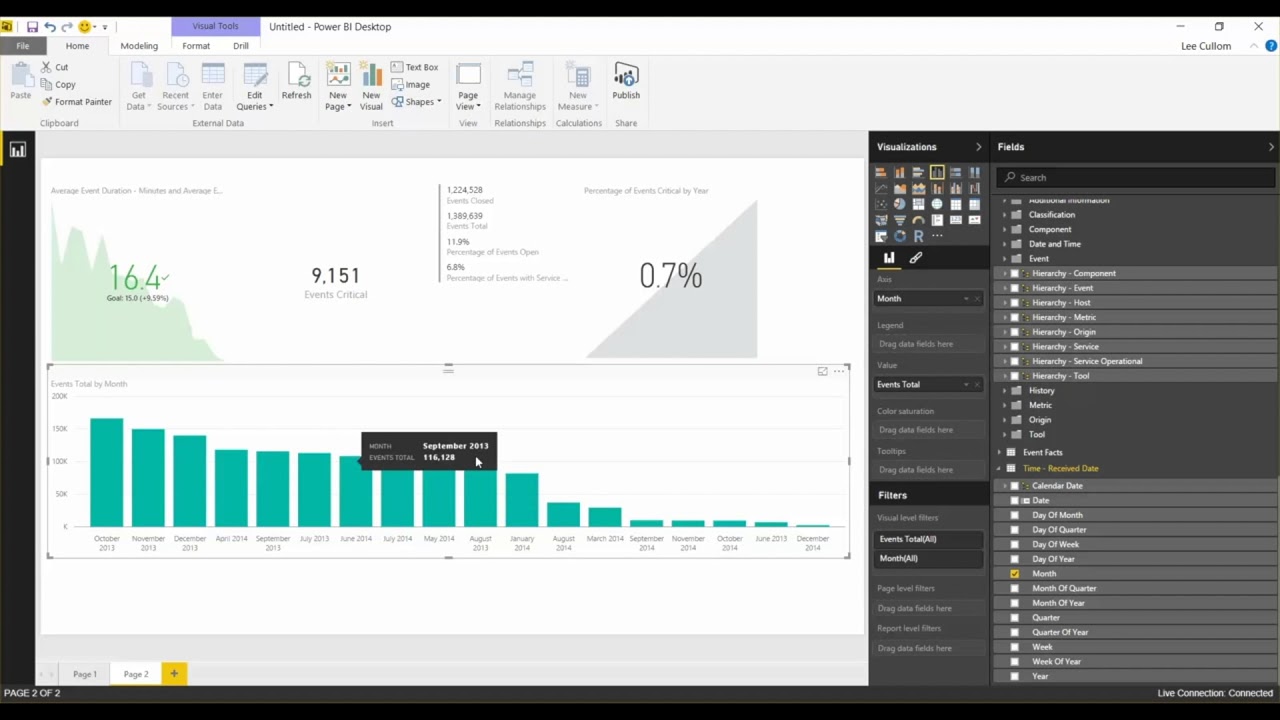
Task: Select the R script visual
Action: [918, 236]
